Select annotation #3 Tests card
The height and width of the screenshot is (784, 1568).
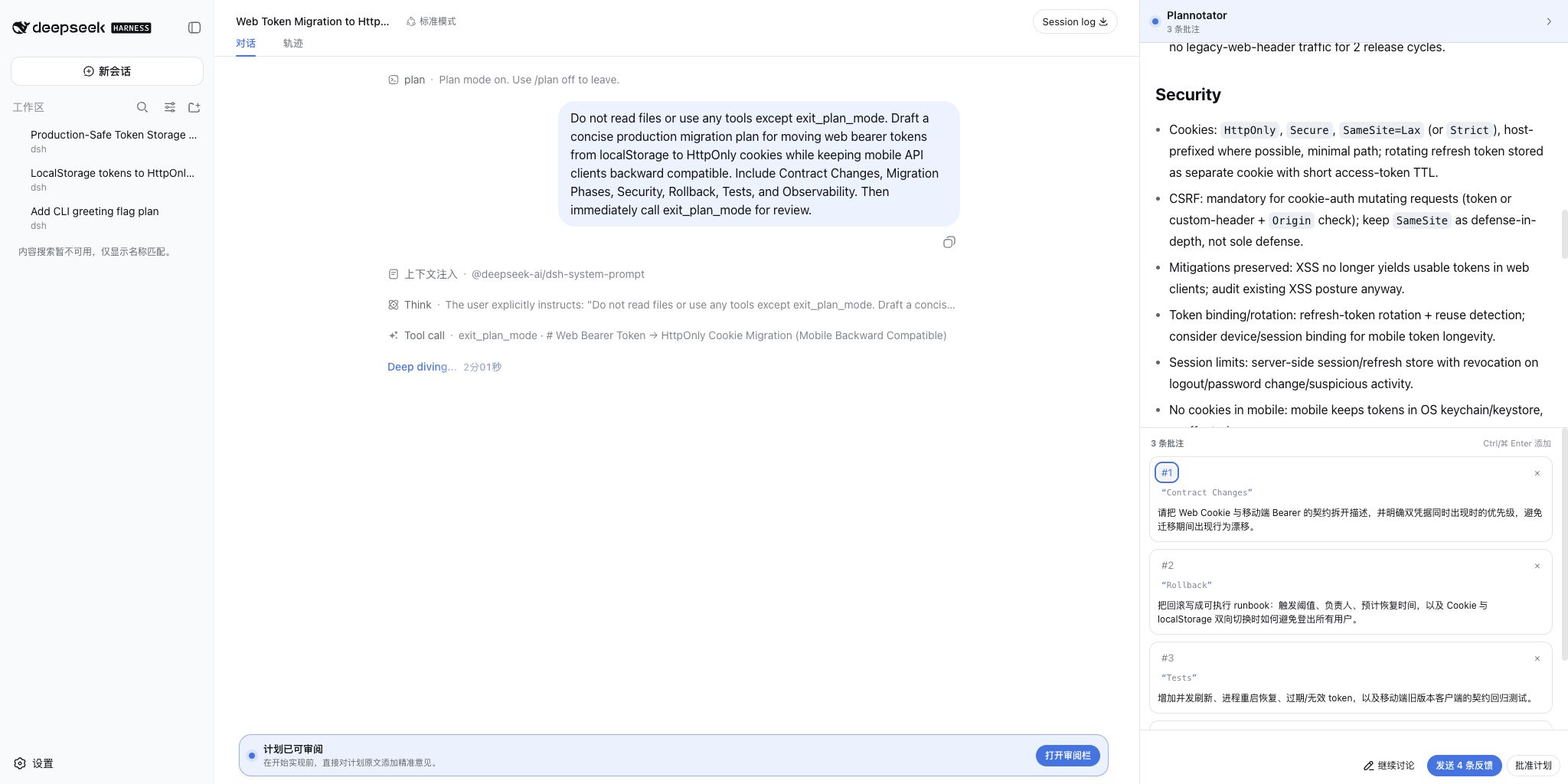1351,678
